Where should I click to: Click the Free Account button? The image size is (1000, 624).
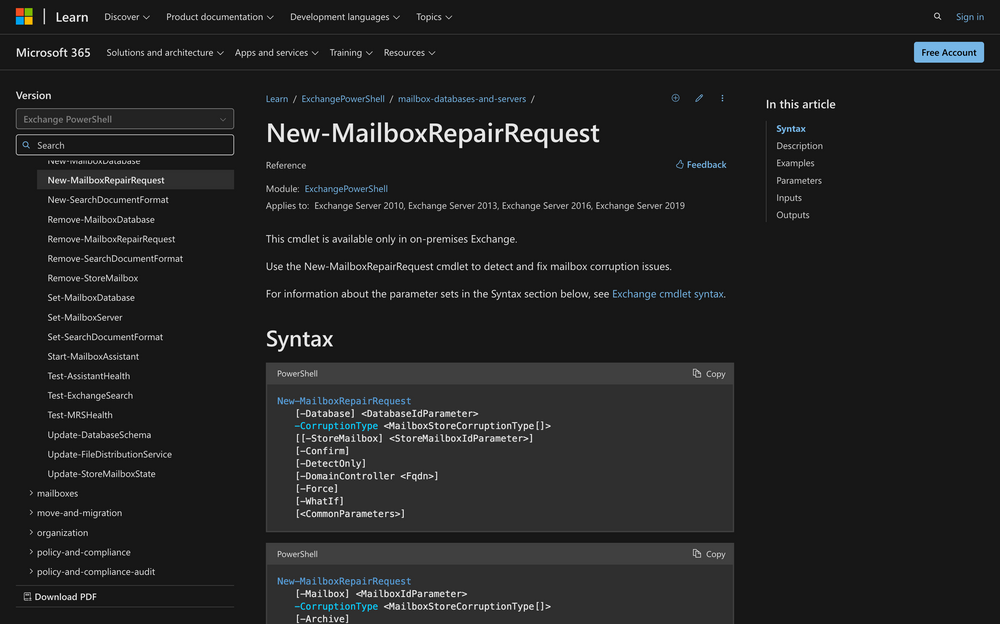point(948,53)
